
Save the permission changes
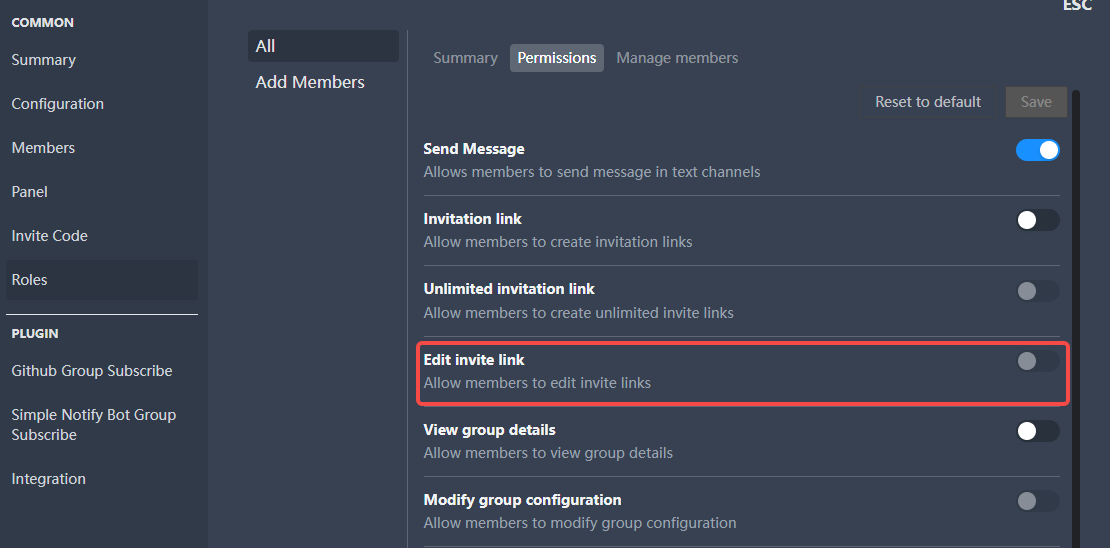coord(1036,102)
